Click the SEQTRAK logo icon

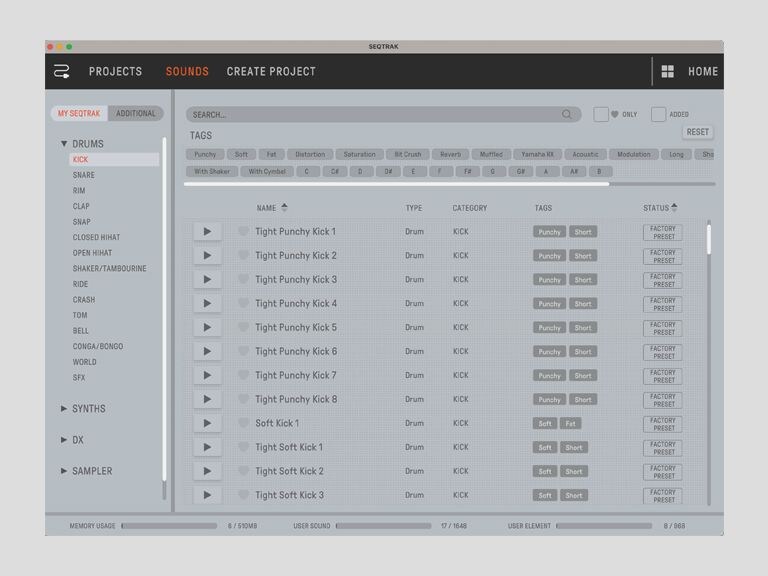(61, 72)
